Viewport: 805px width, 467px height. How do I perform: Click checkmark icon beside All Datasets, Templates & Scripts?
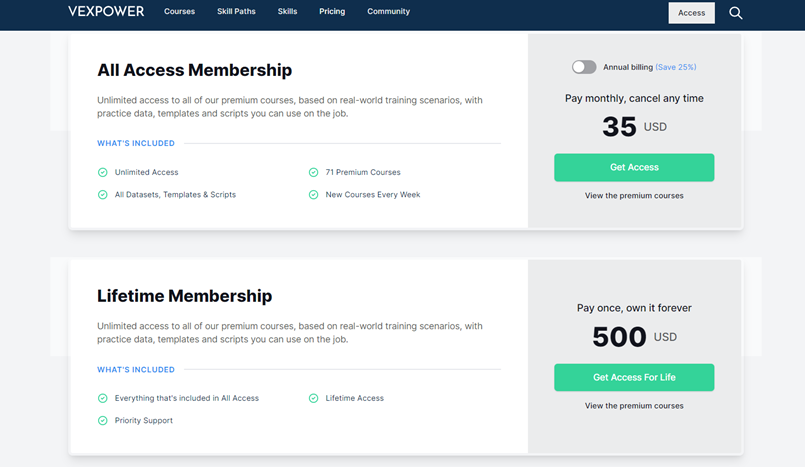click(103, 194)
